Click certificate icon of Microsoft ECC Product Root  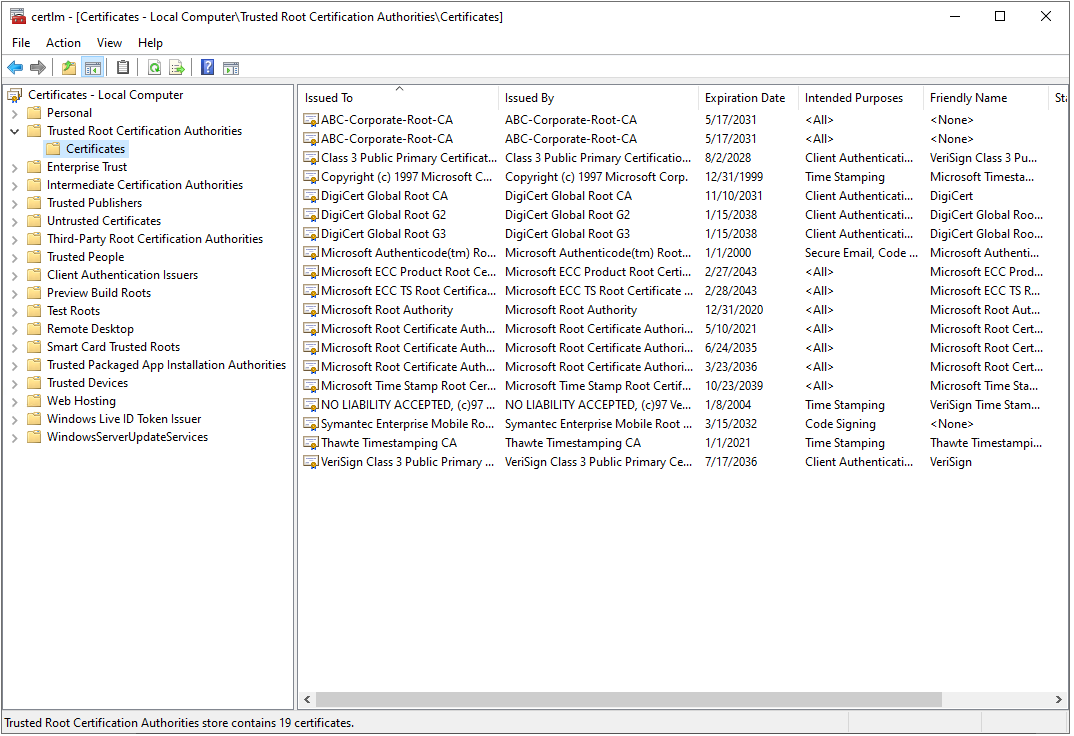pyautogui.click(x=311, y=272)
